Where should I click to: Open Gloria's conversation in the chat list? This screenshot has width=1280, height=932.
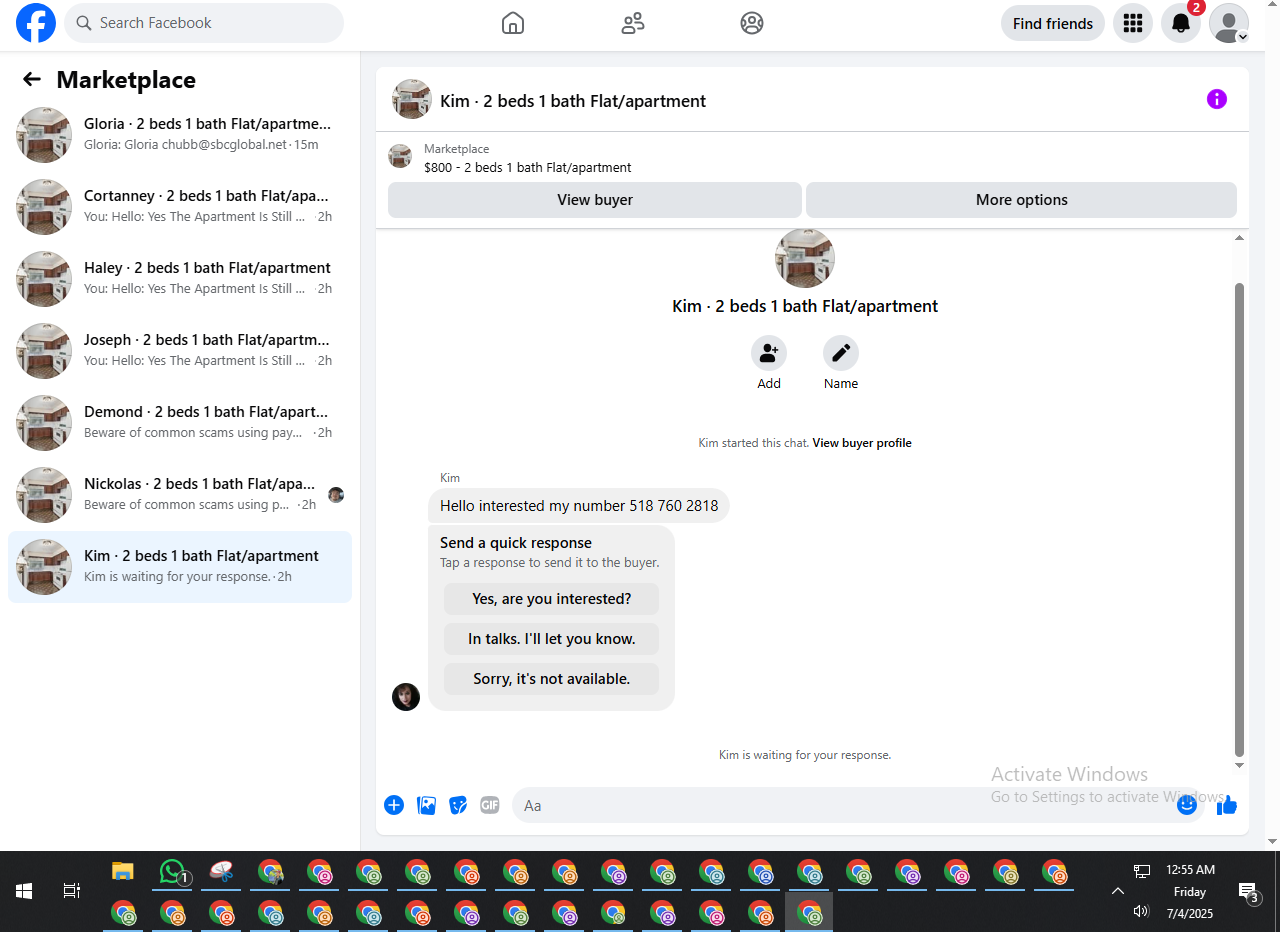point(180,135)
